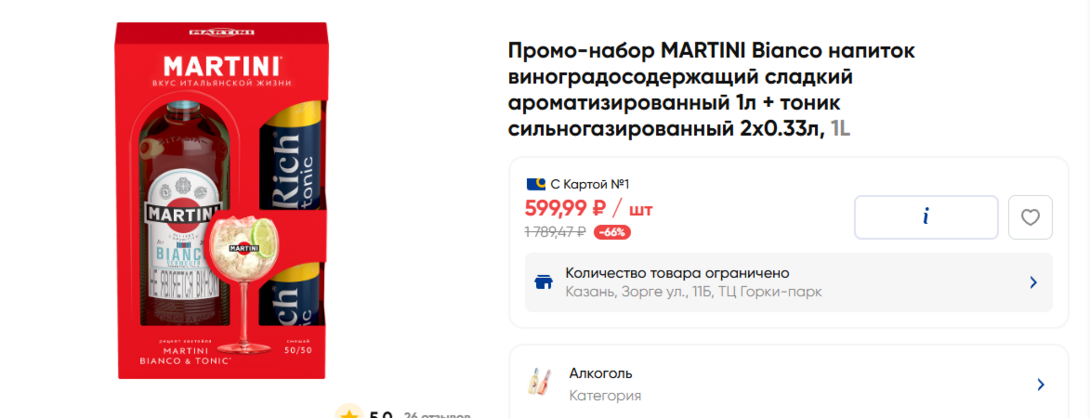
Task: Open the 26 отзывов reviews link
Action: pyautogui.click(x=436, y=414)
